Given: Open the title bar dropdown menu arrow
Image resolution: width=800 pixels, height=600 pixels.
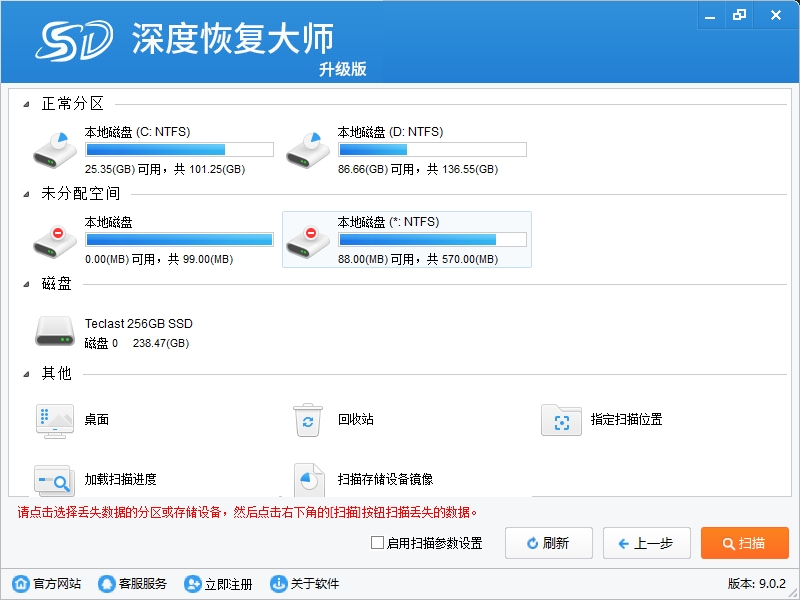Looking at the screenshot, I should pos(708,15).
